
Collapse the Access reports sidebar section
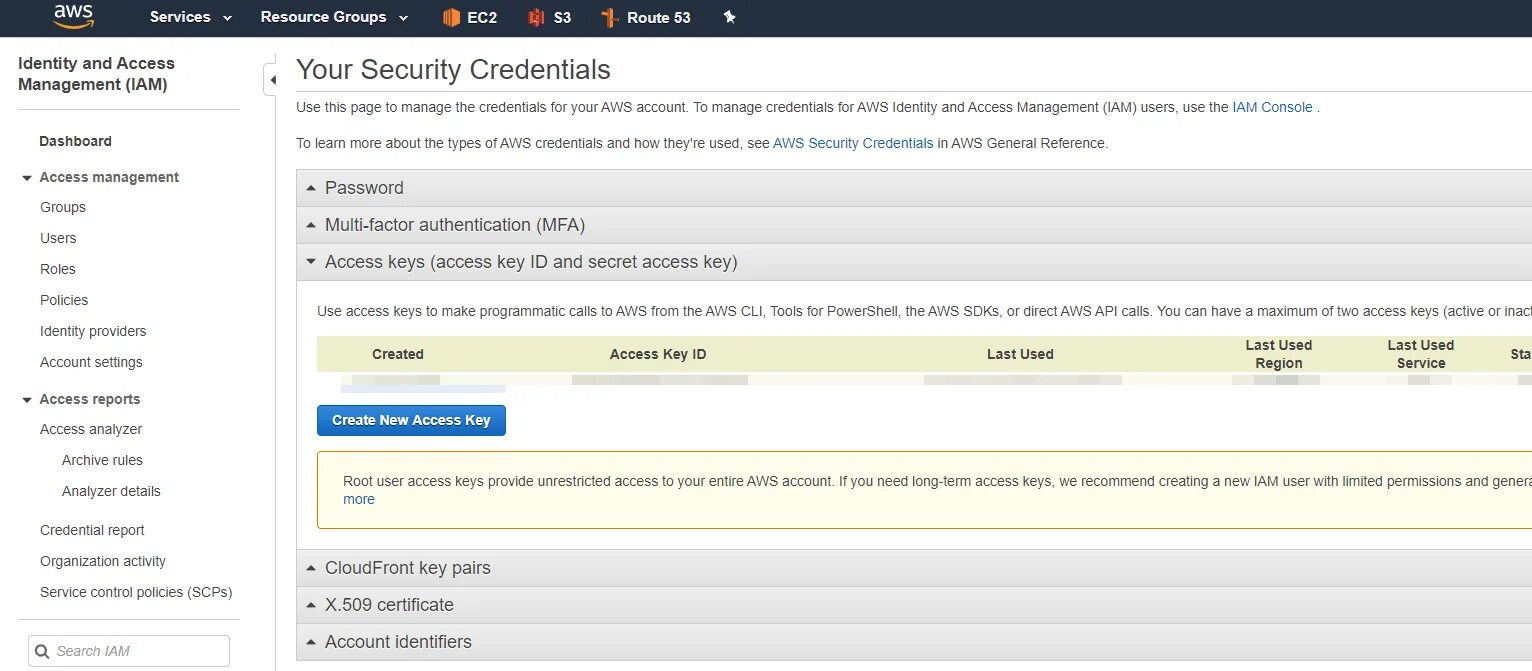[x=27, y=400]
